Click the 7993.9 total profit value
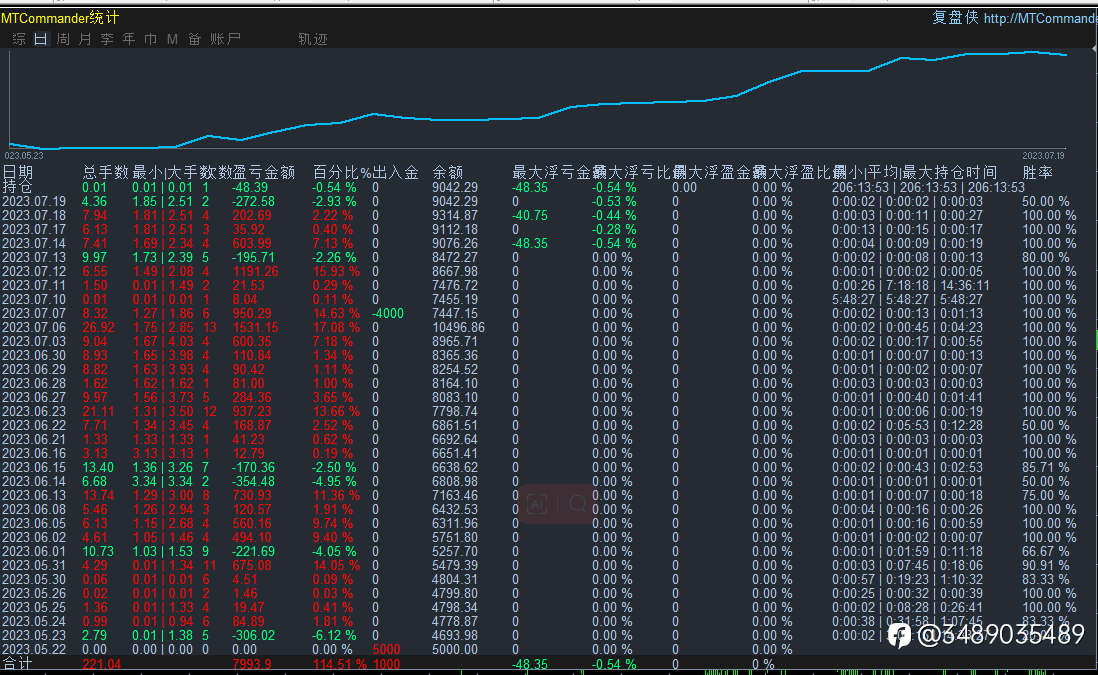The width and height of the screenshot is (1098, 675). [251, 664]
